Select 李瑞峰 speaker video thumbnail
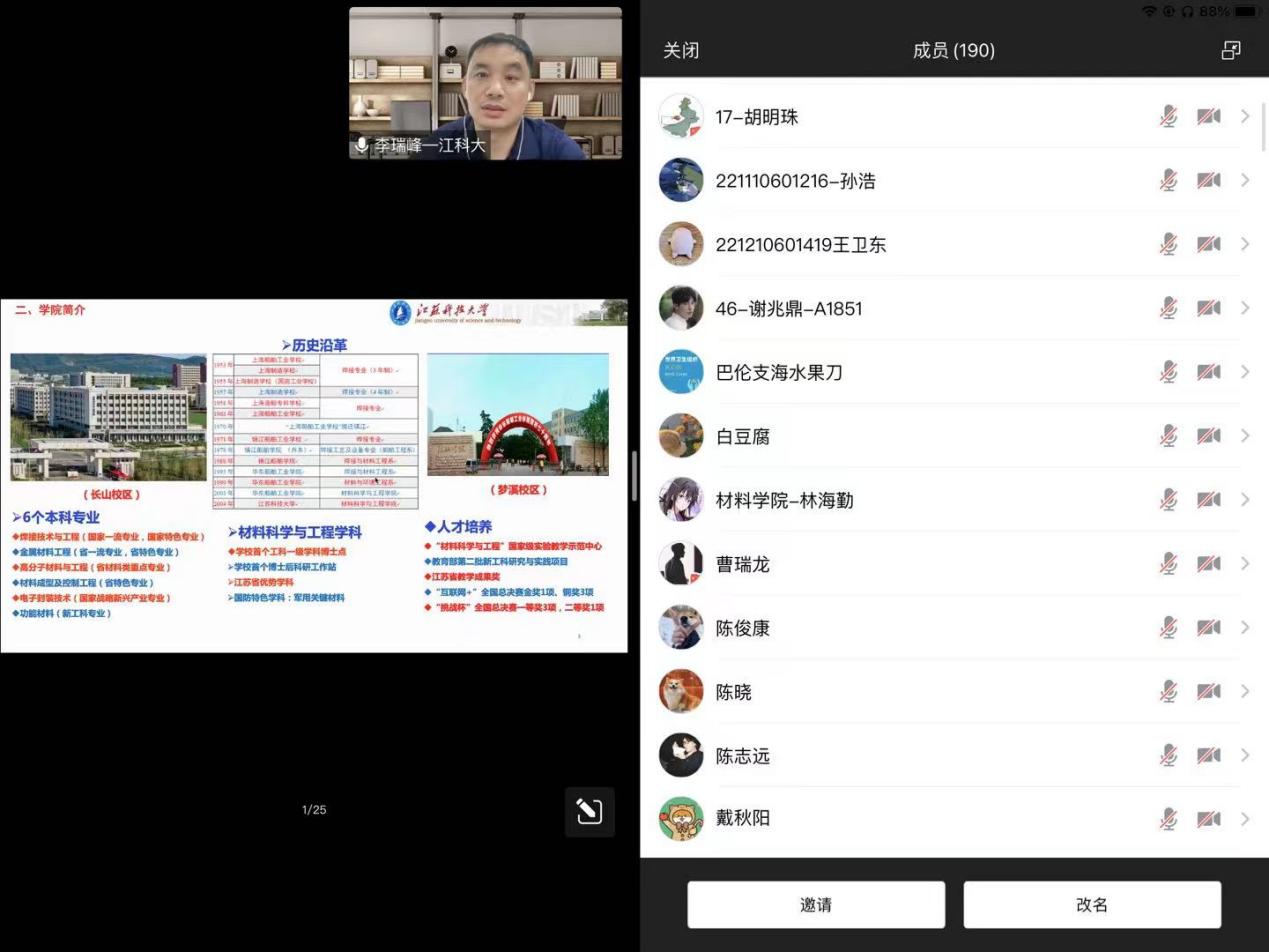The image size is (1269, 952). [485, 83]
